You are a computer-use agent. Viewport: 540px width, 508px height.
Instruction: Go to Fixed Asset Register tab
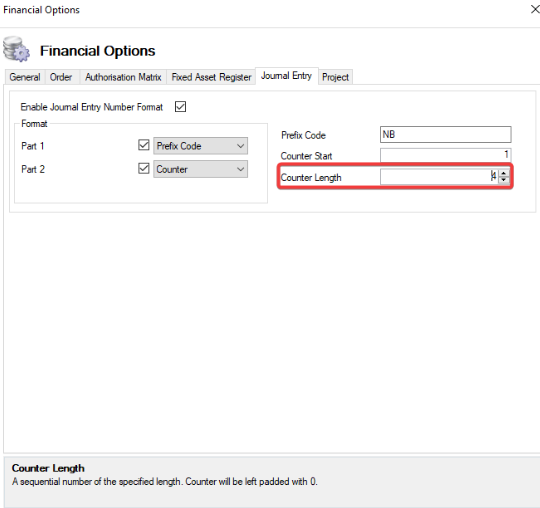click(211, 77)
